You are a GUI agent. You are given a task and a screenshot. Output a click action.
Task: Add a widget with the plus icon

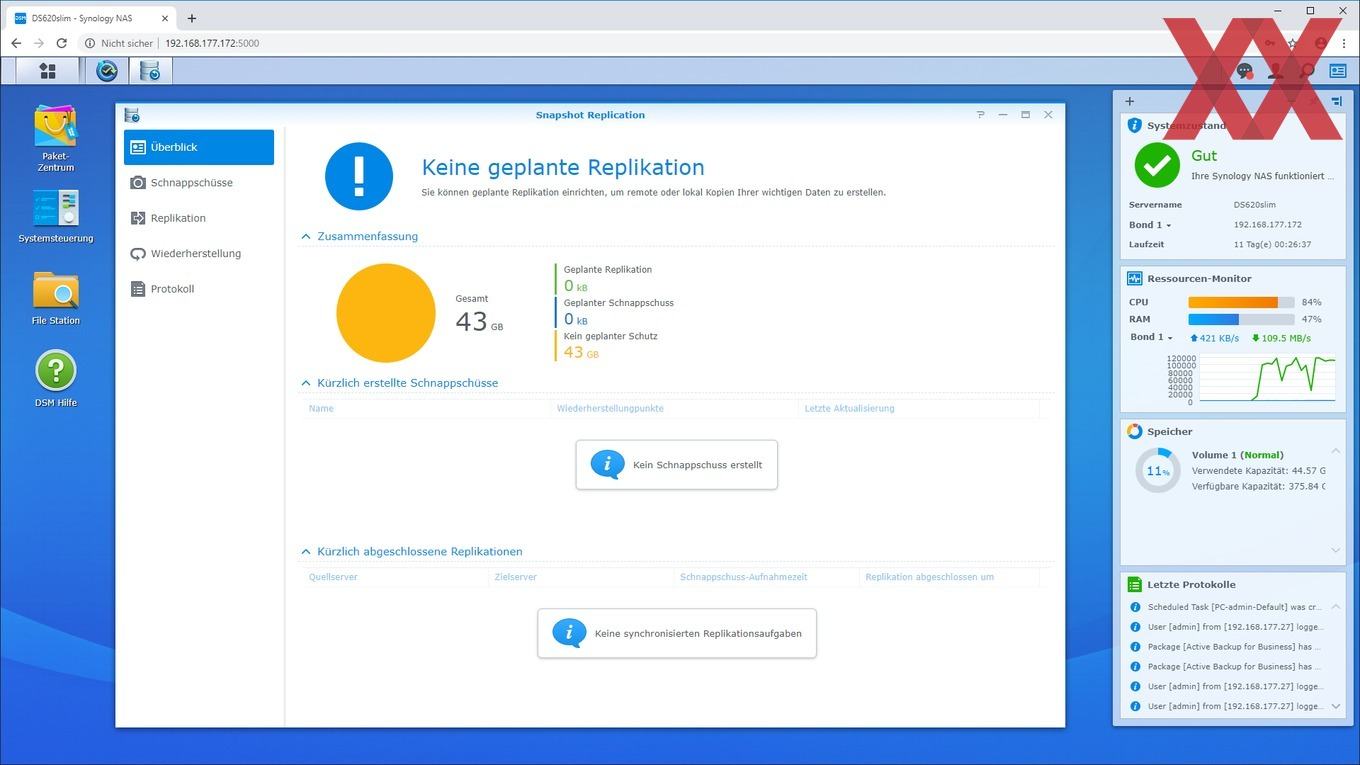coord(1130,101)
